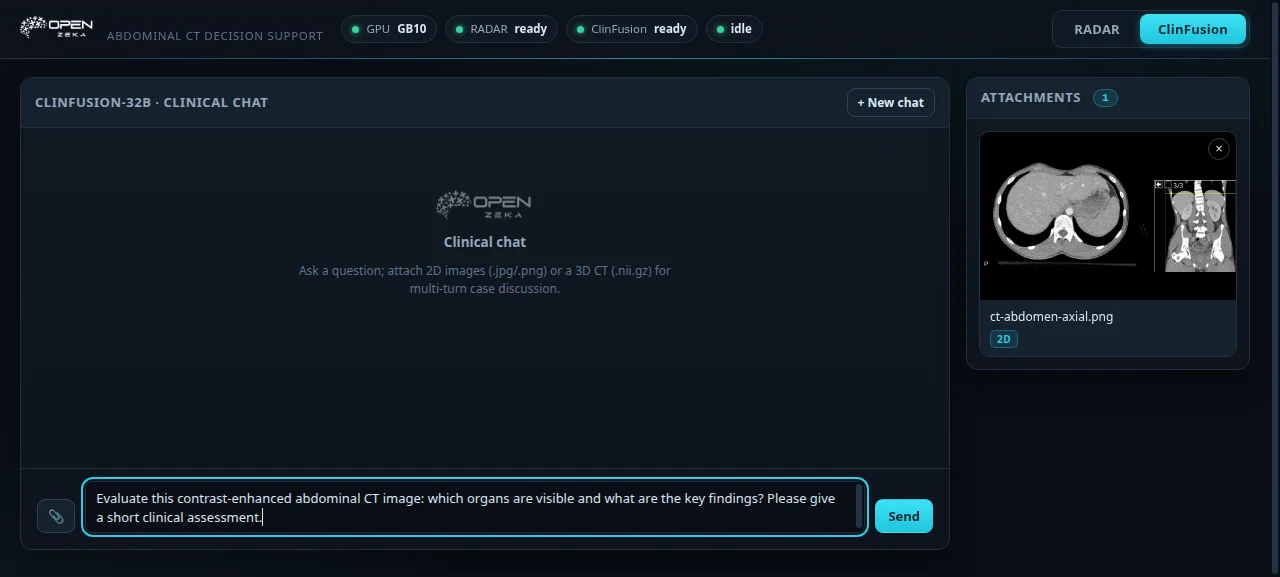
Task: Click the 2D tag on the attachment
Action: [1003, 339]
